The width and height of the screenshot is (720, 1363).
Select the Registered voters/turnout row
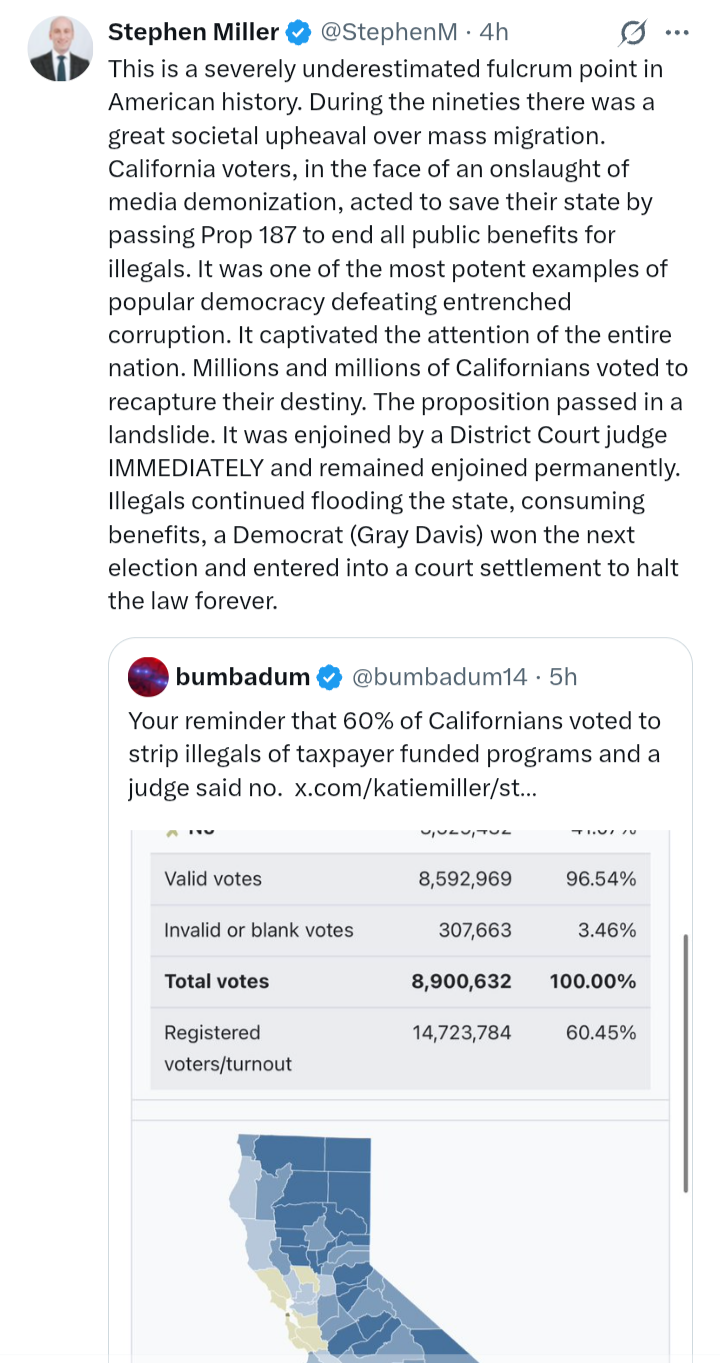coord(400,1047)
